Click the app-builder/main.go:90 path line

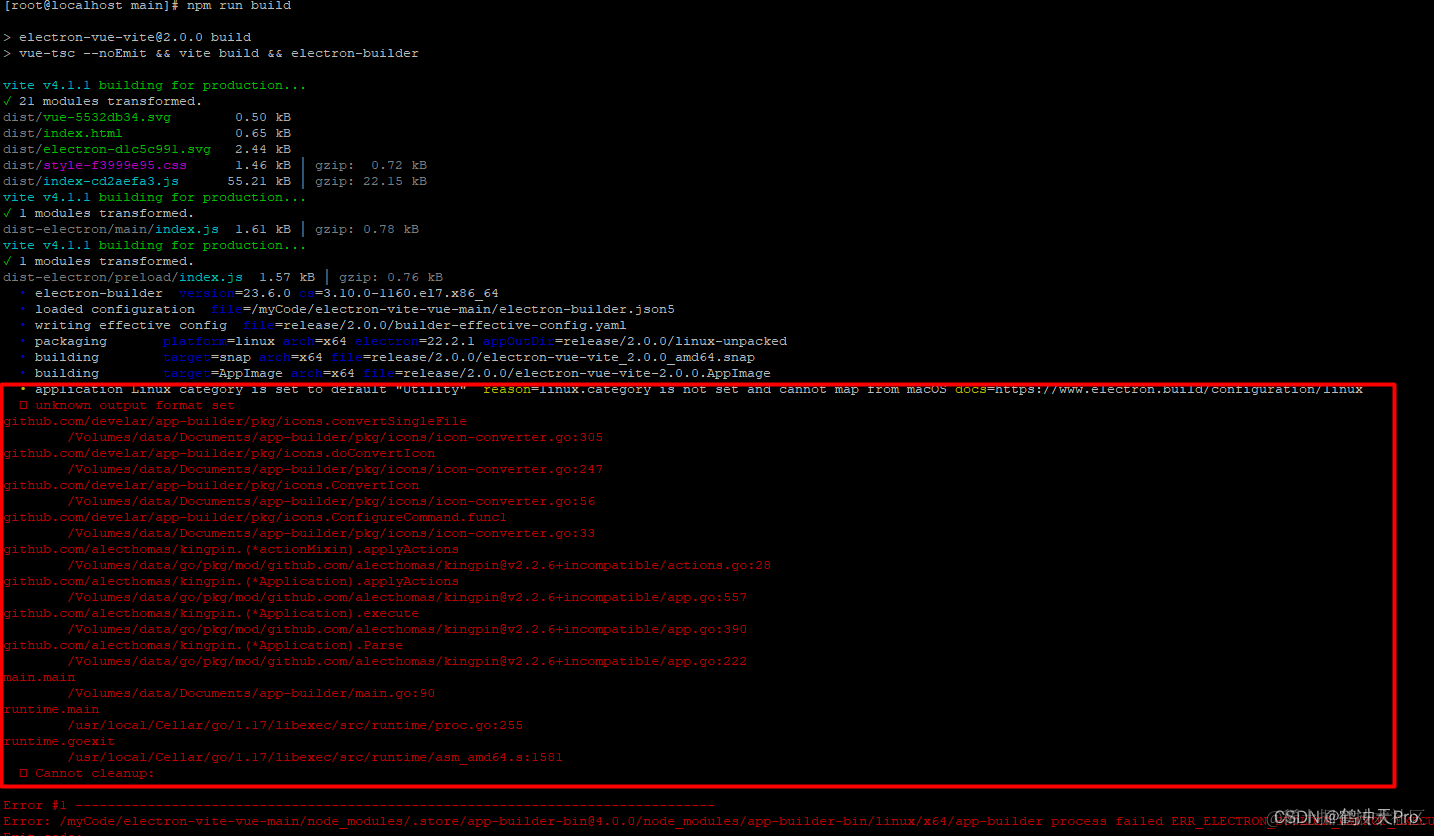[251, 693]
